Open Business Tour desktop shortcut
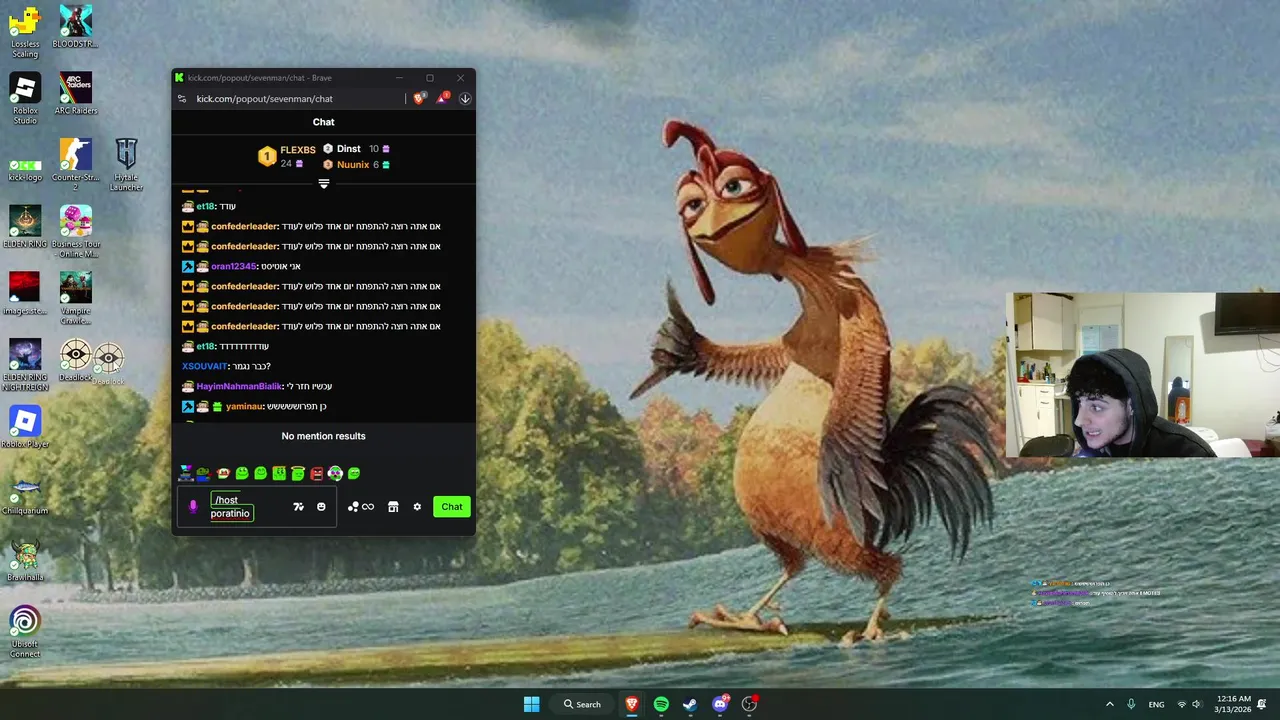Viewport: 1280px width, 720px height. click(x=76, y=232)
